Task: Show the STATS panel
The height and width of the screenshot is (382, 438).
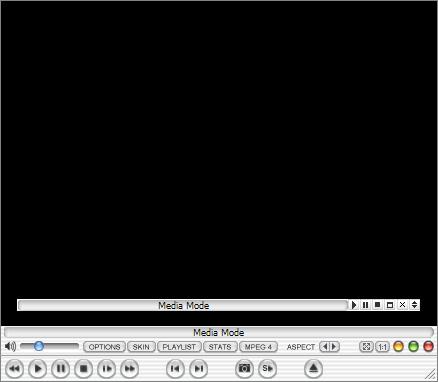Action: 220,347
